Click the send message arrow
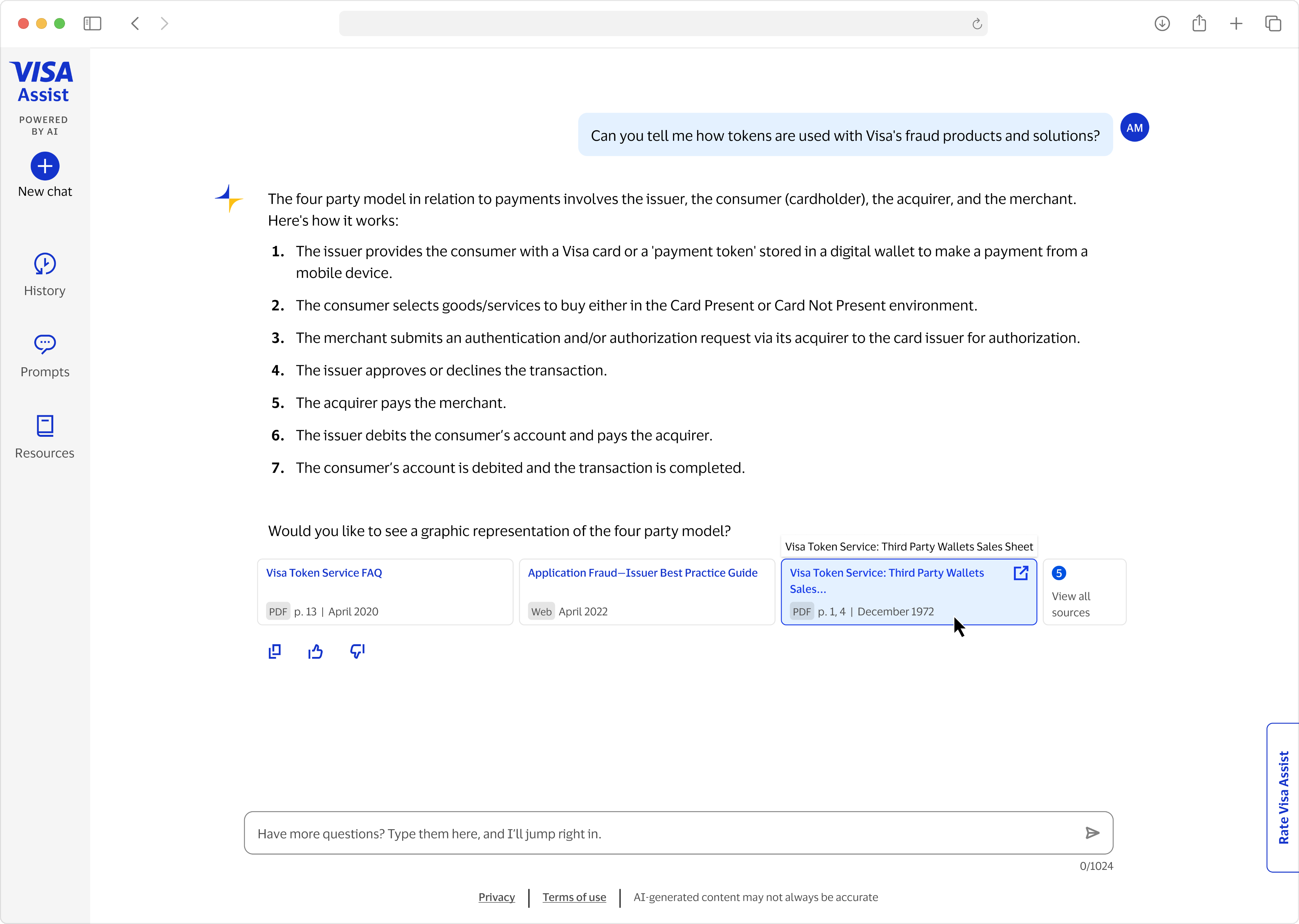The height and width of the screenshot is (924, 1299). pyautogui.click(x=1093, y=833)
